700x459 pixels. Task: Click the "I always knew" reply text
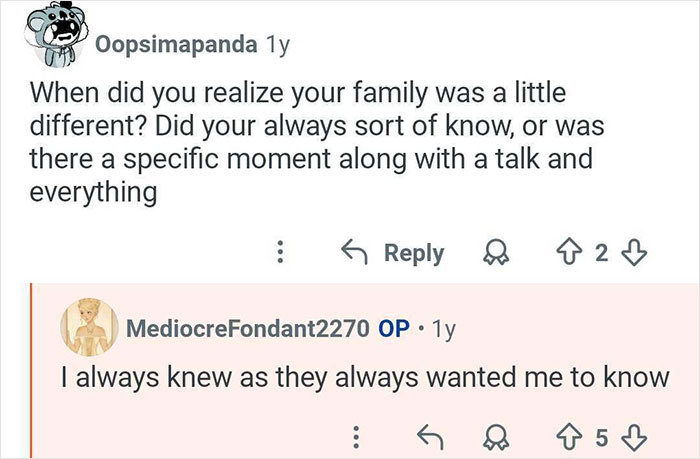tap(364, 378)
